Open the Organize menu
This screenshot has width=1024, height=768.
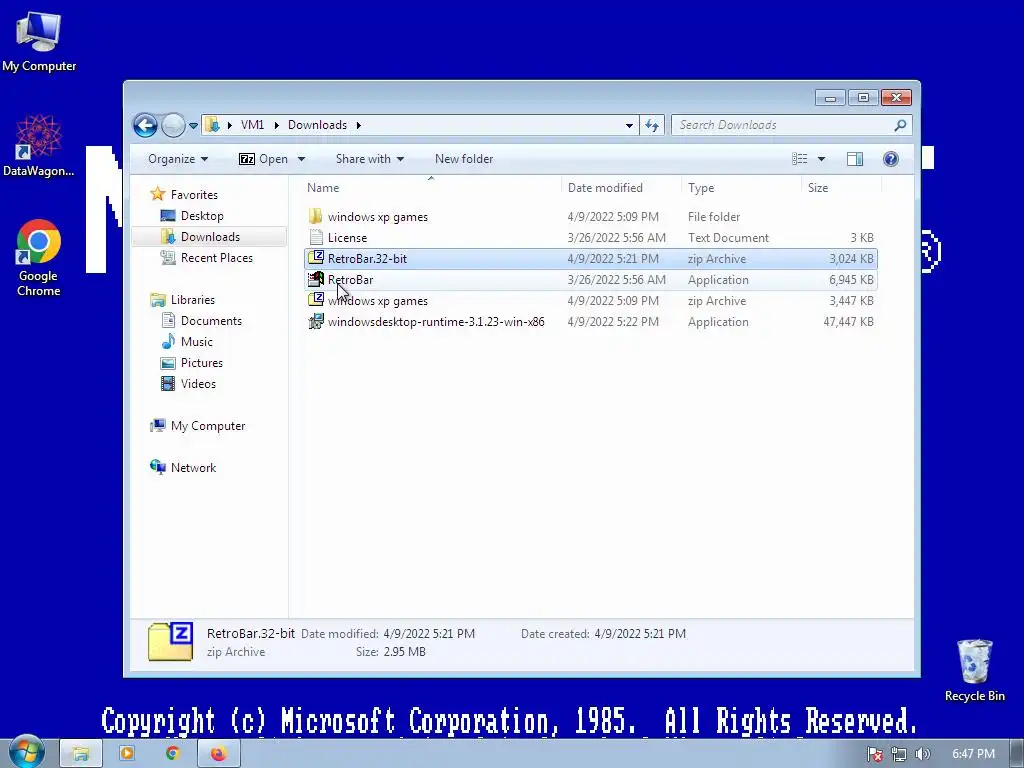click(x=178, y=159)
